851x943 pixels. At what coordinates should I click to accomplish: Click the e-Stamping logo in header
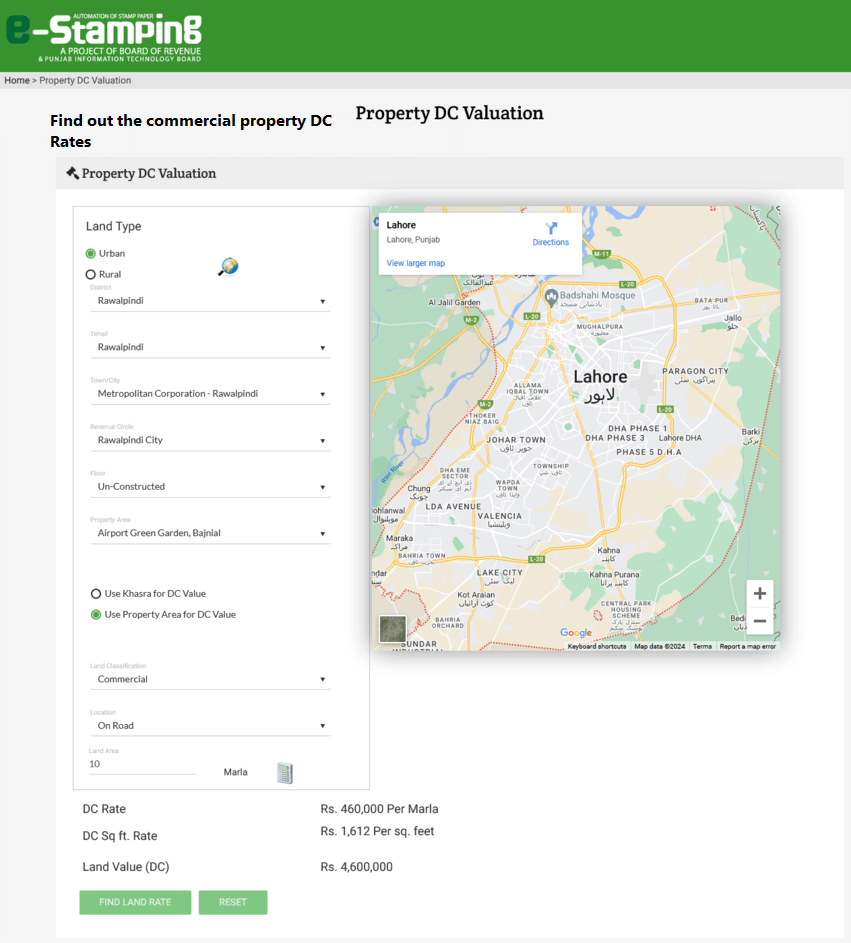104,37
